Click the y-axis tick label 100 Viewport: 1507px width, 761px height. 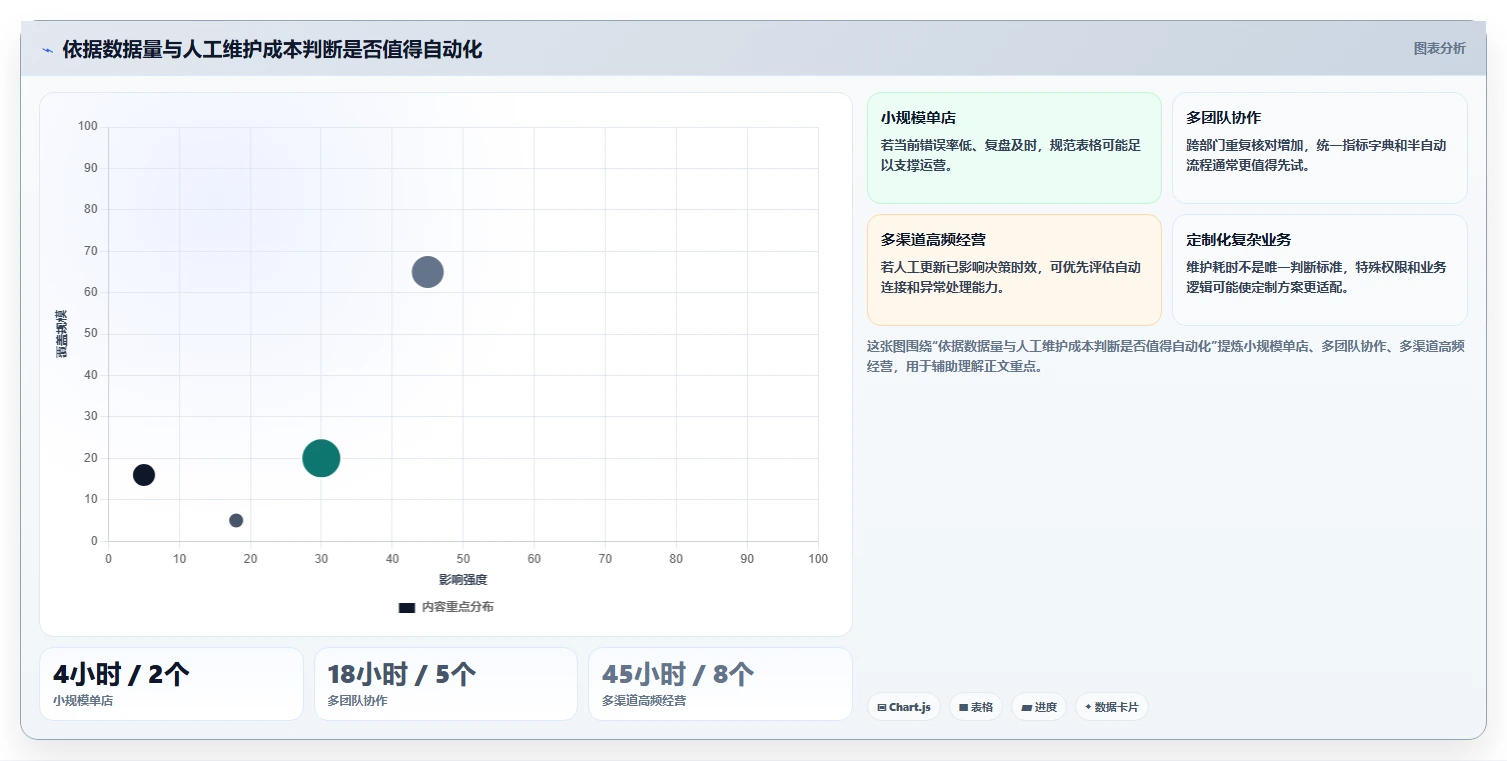tap(88, 126)
